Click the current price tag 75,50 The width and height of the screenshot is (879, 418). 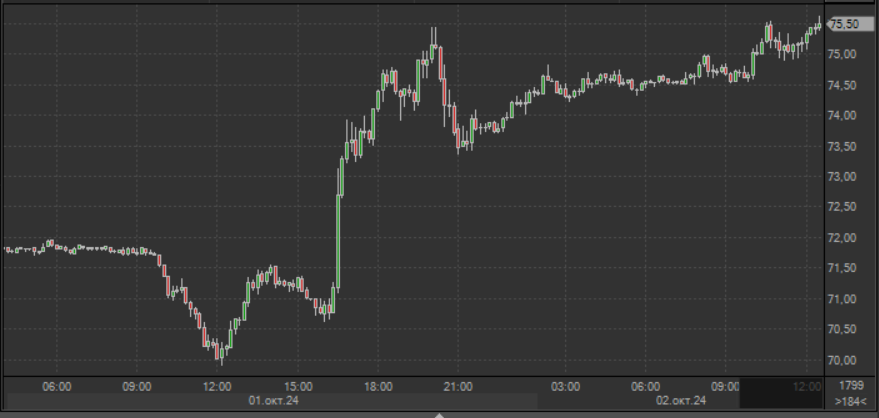pyautogui.click(x=846, y=24)
